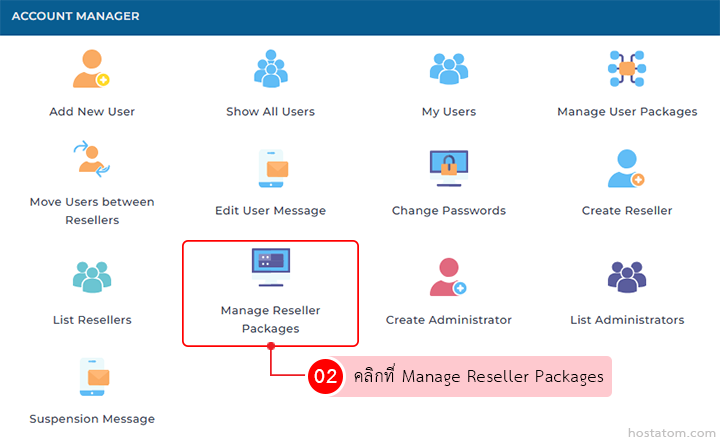720x441 pixels.
Task: Open the Show All Users icon
Action: tap(270, 69)
